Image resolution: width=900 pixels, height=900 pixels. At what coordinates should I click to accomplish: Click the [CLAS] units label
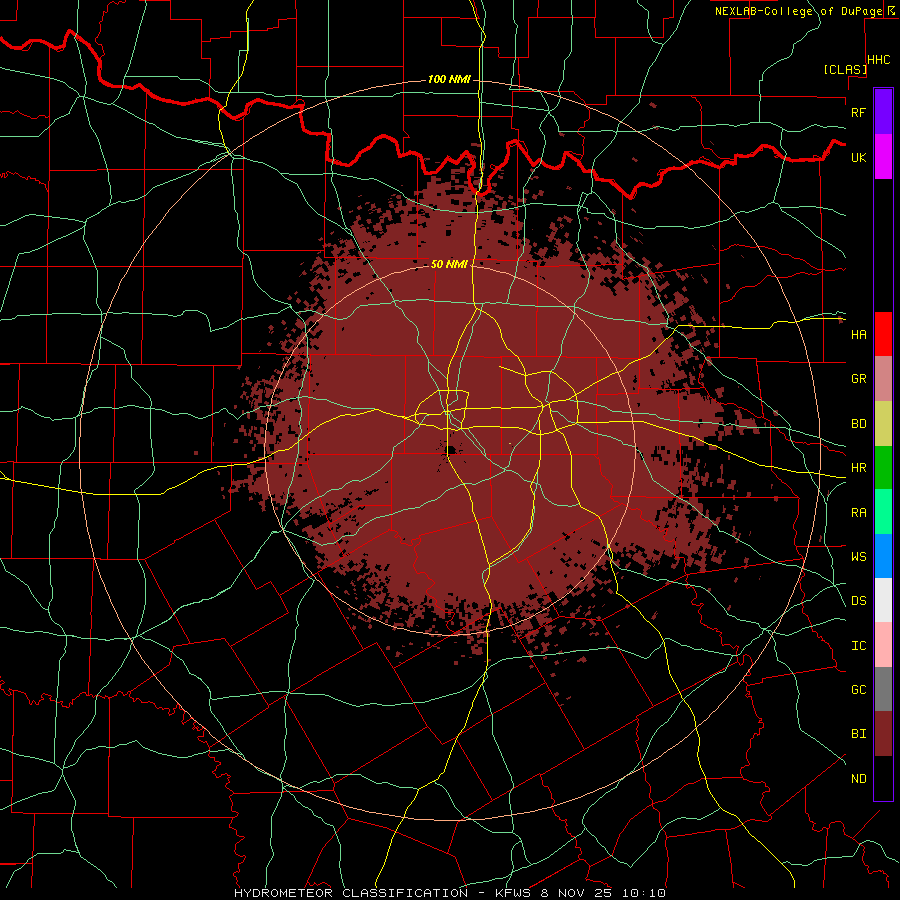tap(844, 69)
